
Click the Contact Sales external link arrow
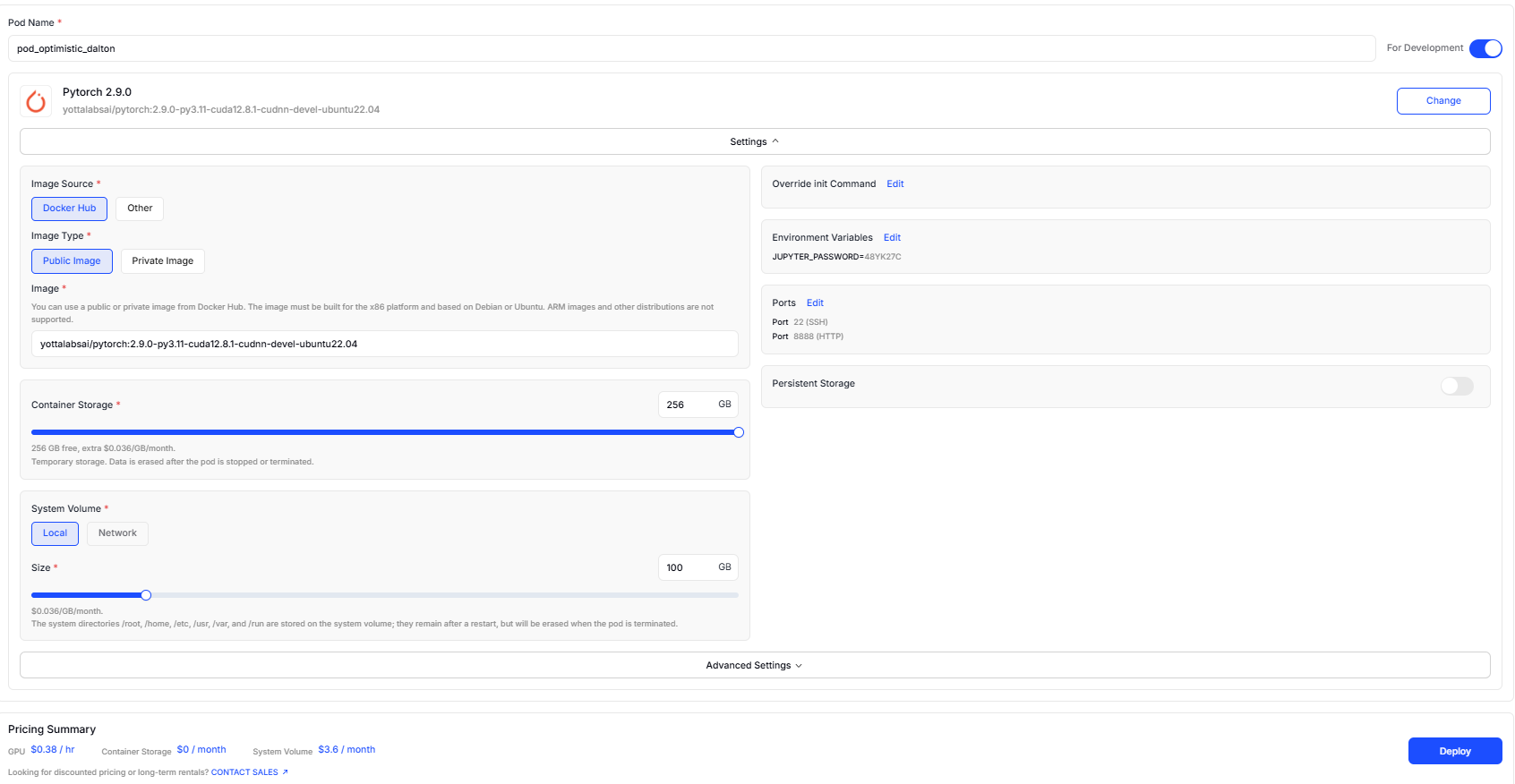coord(285,772)
